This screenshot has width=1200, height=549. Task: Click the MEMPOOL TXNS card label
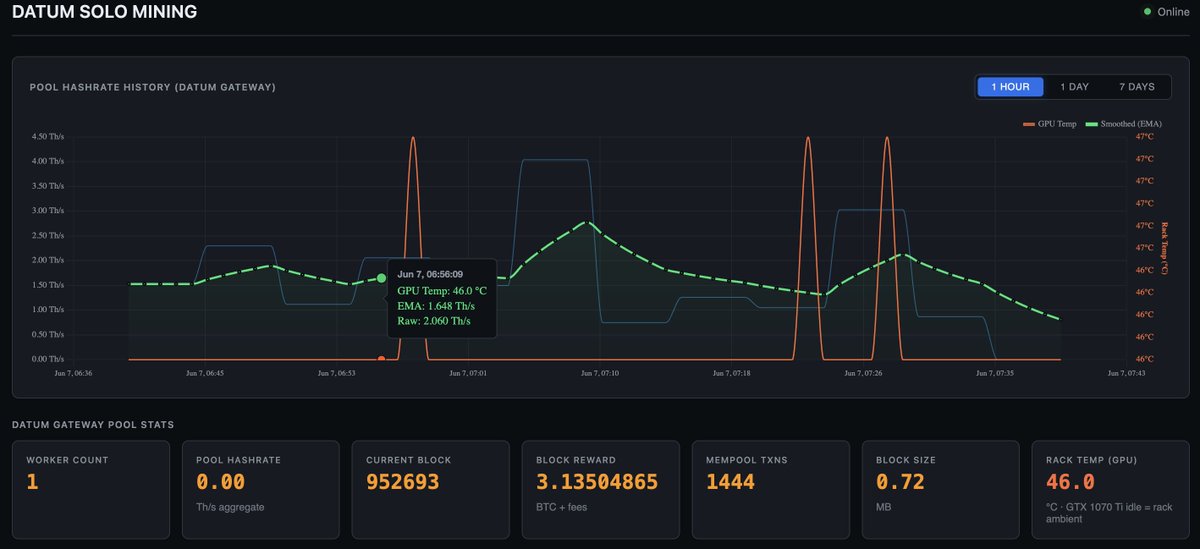pos(748,460)
